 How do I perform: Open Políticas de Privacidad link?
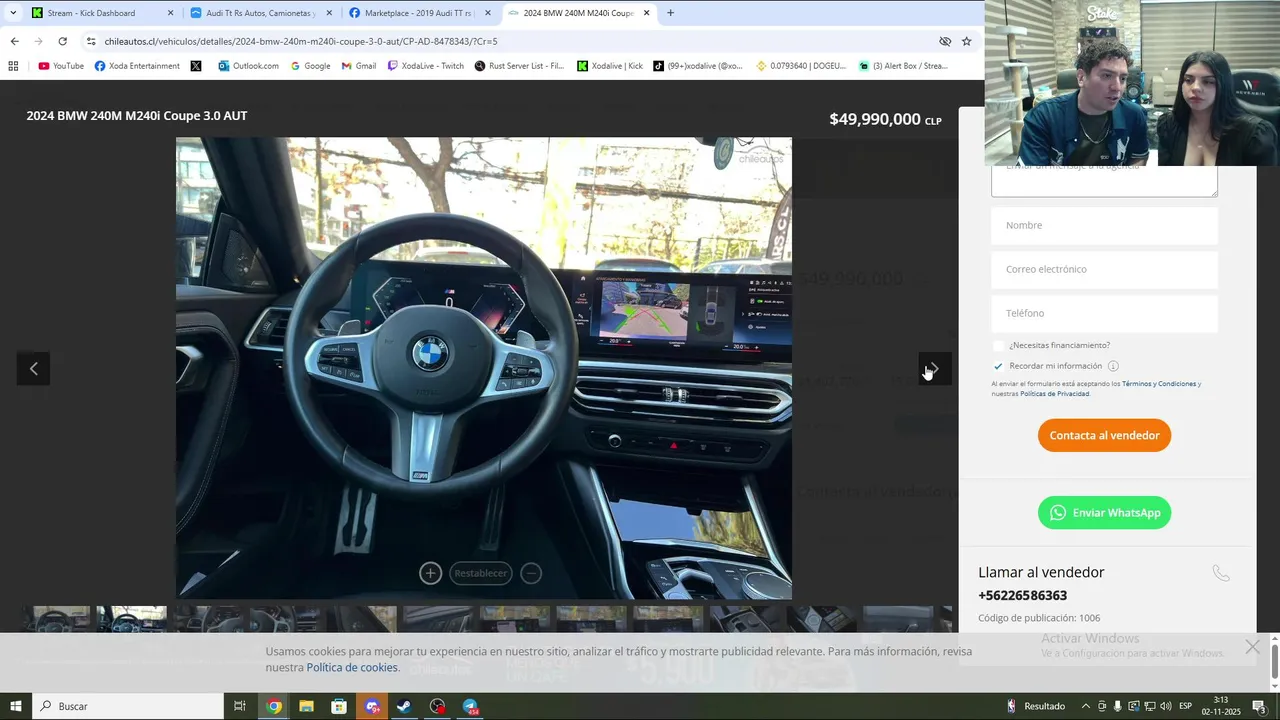pyautogui.click(x=1054, y=394)
